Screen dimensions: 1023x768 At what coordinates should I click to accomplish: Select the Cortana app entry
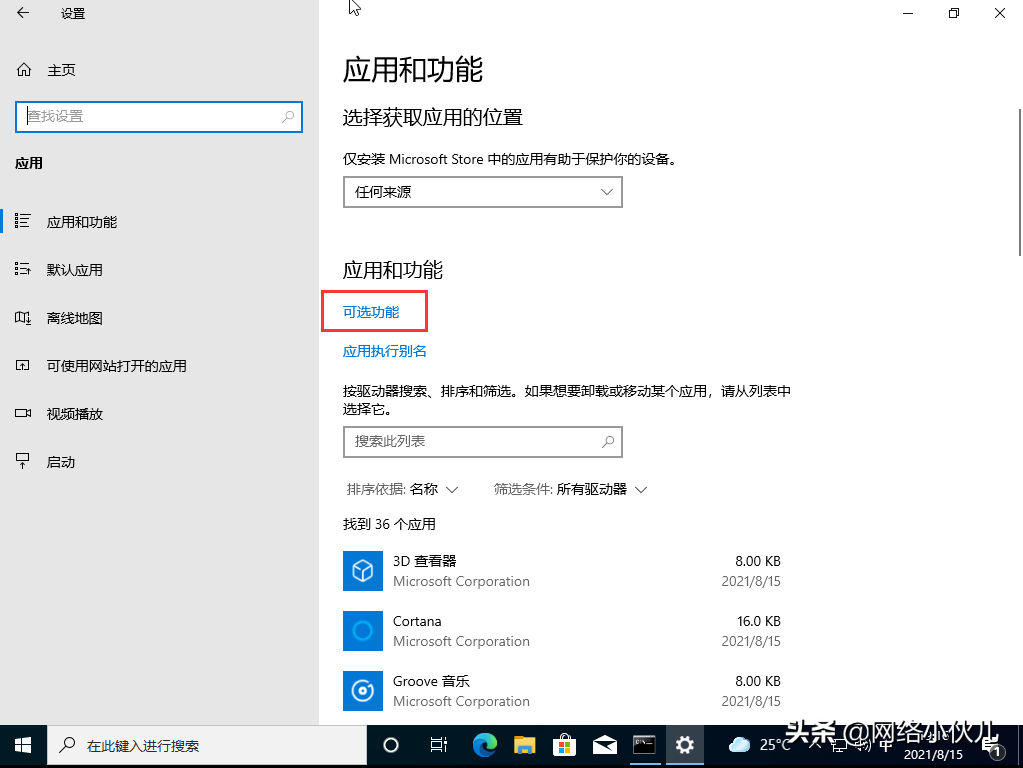(x=417, y=630)
